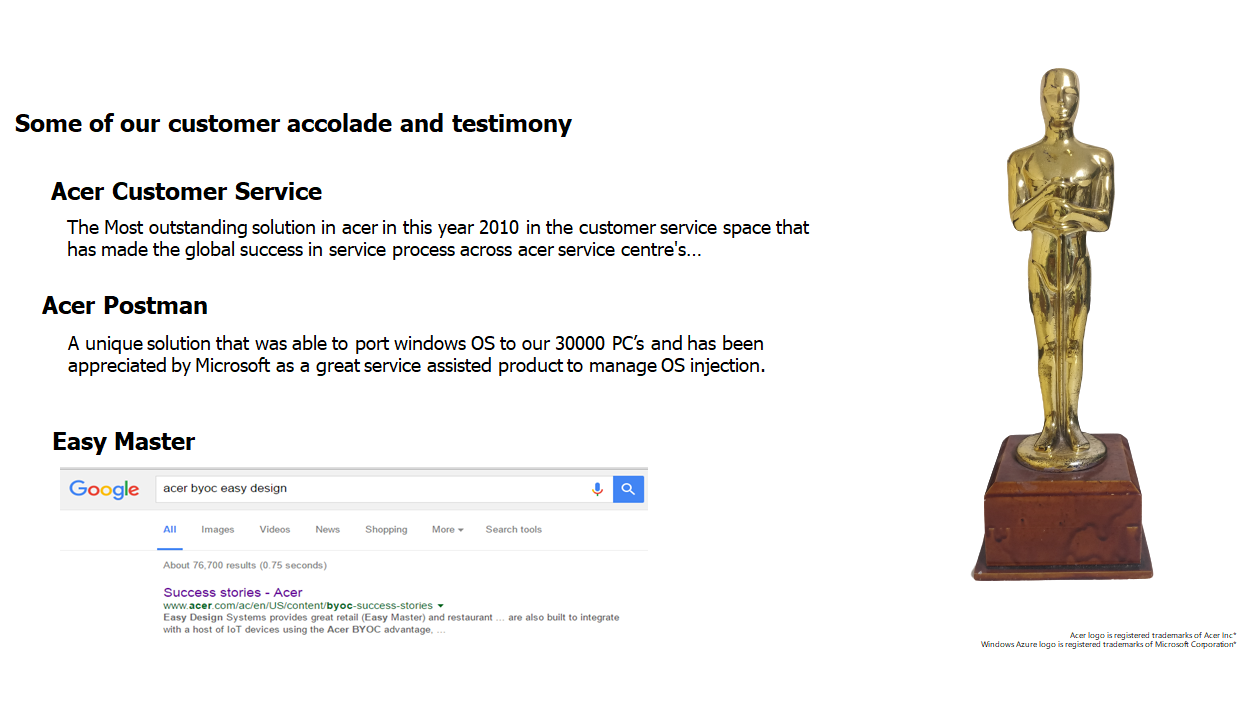Click the "About 76,700 results" text

point(245,565)
